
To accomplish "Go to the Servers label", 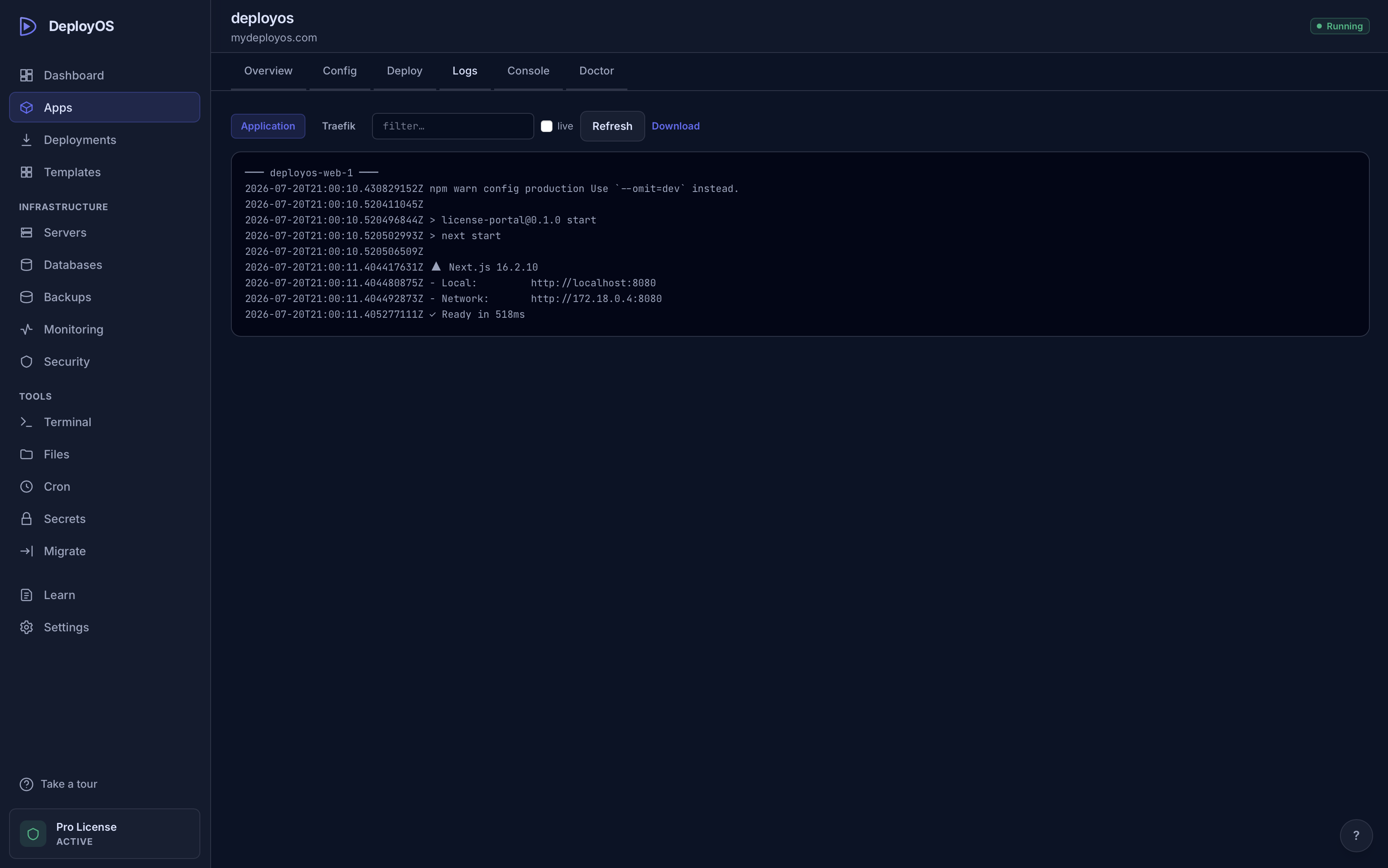I will click(x=65, y=233).
